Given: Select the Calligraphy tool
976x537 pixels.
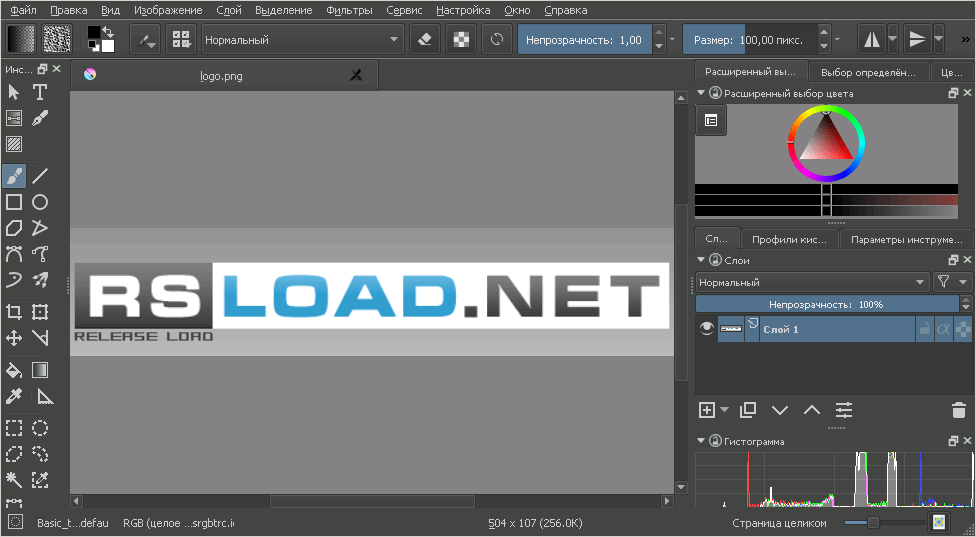Looking at the screenshot, I should click(40, 118).
